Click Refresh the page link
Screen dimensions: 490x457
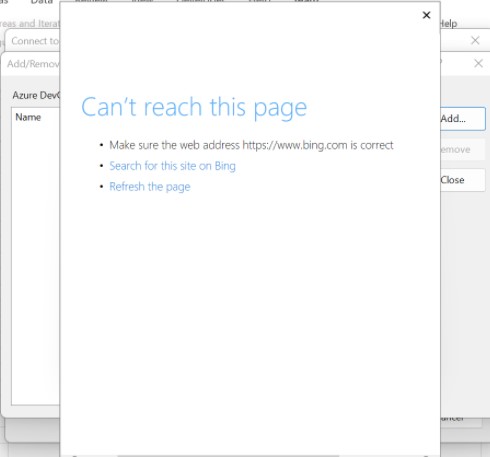coord(150,187)
